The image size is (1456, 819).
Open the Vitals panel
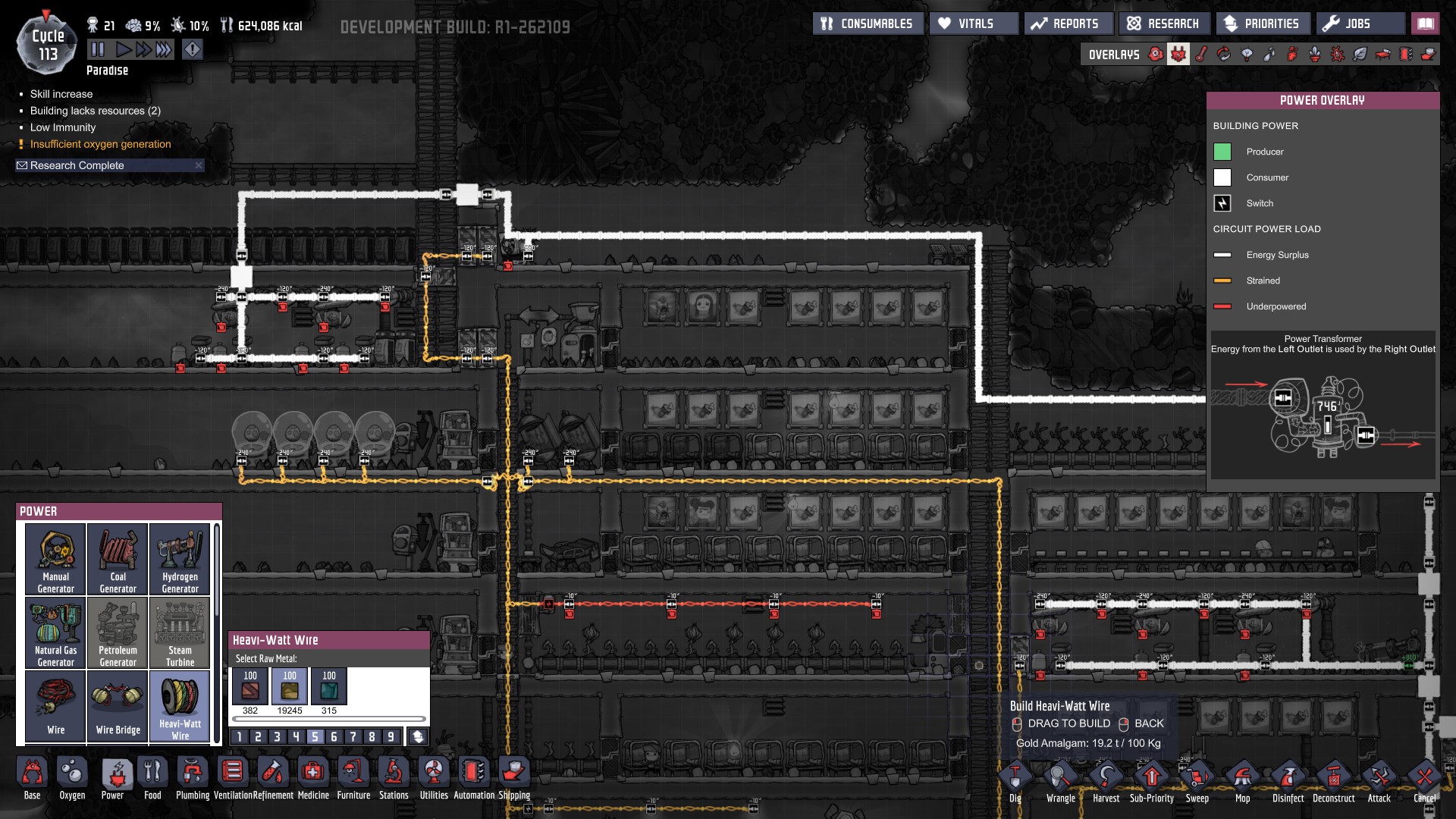point(974,24)
